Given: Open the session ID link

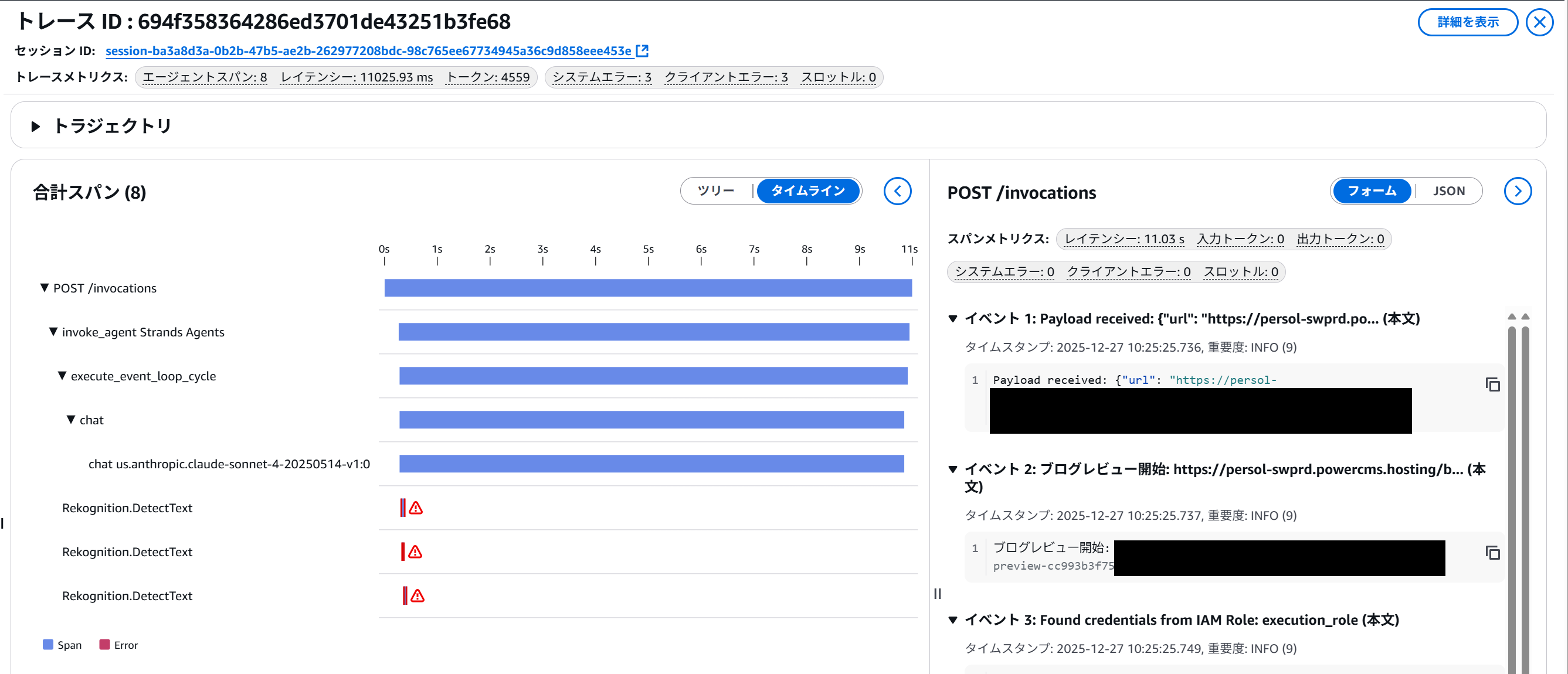Looking at the screenshot, I should point(368,51).
